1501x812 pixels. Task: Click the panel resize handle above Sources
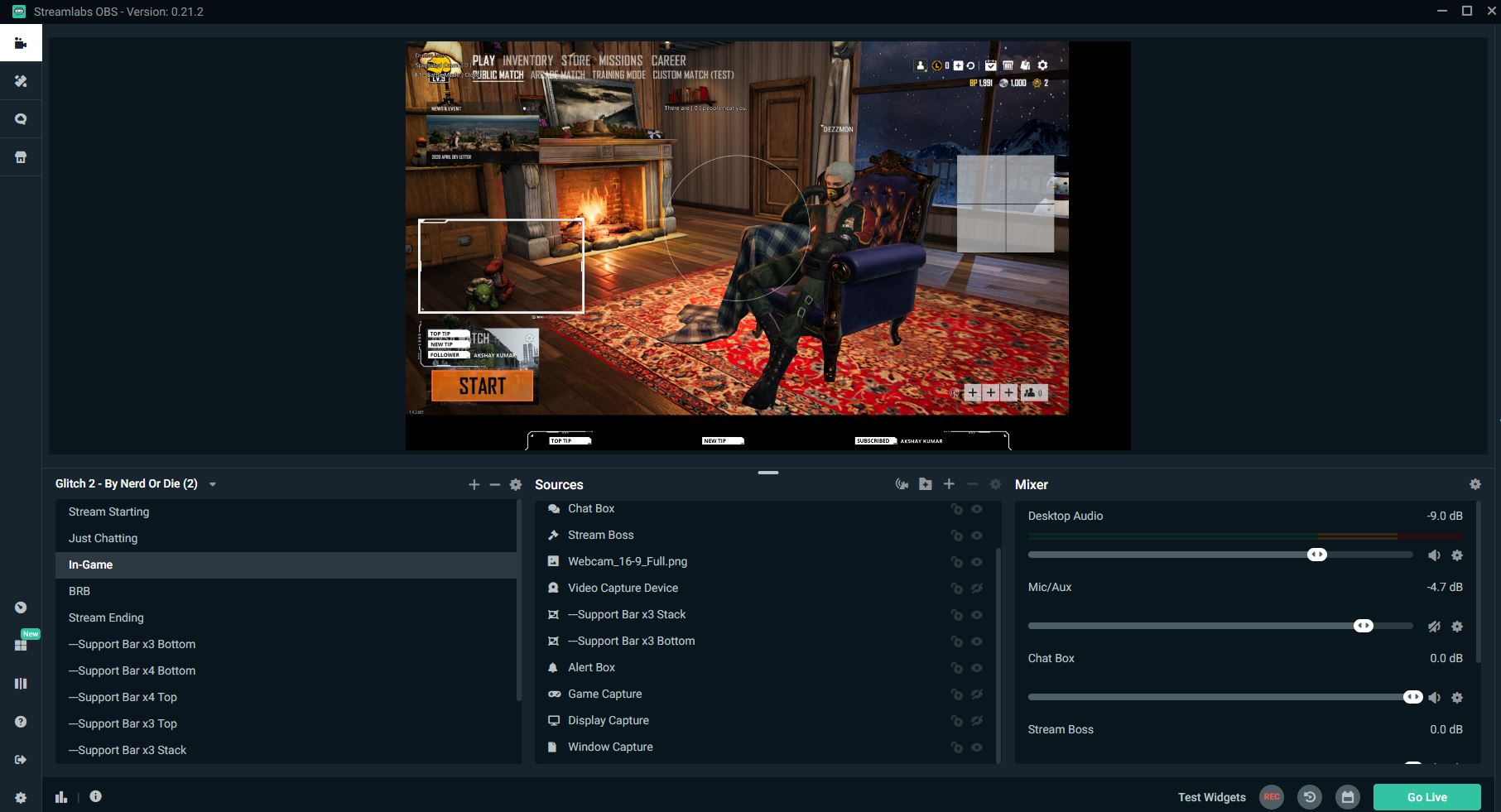coord(767,473)
